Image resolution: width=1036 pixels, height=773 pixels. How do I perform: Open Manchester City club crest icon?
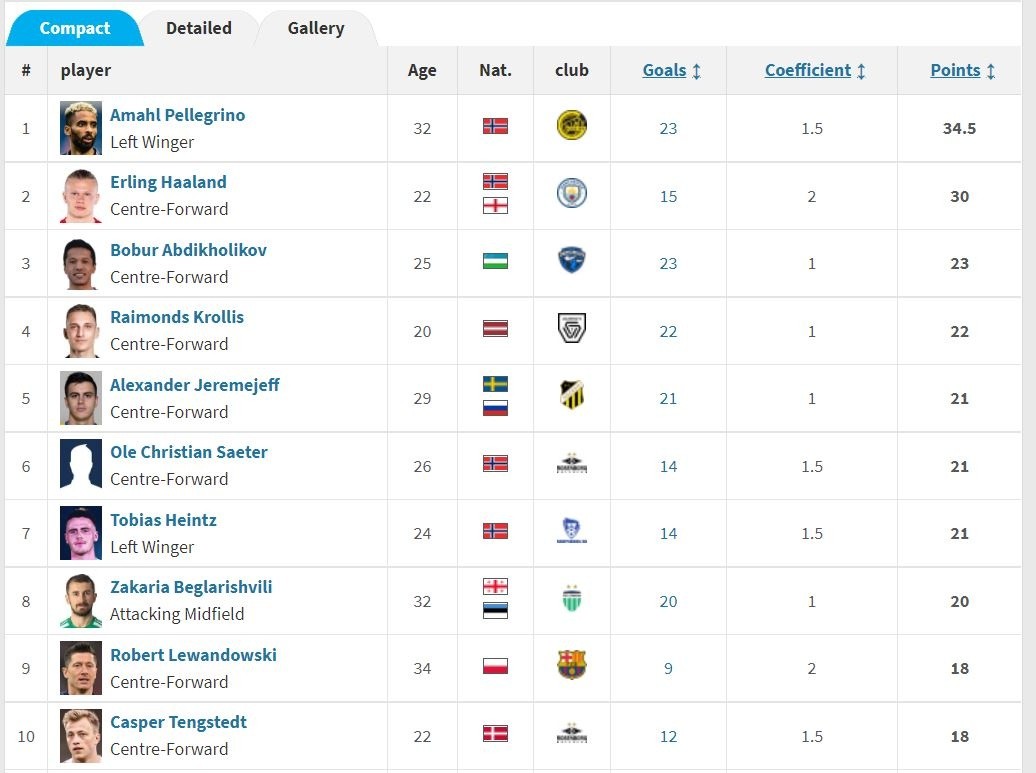pos(571,194)
